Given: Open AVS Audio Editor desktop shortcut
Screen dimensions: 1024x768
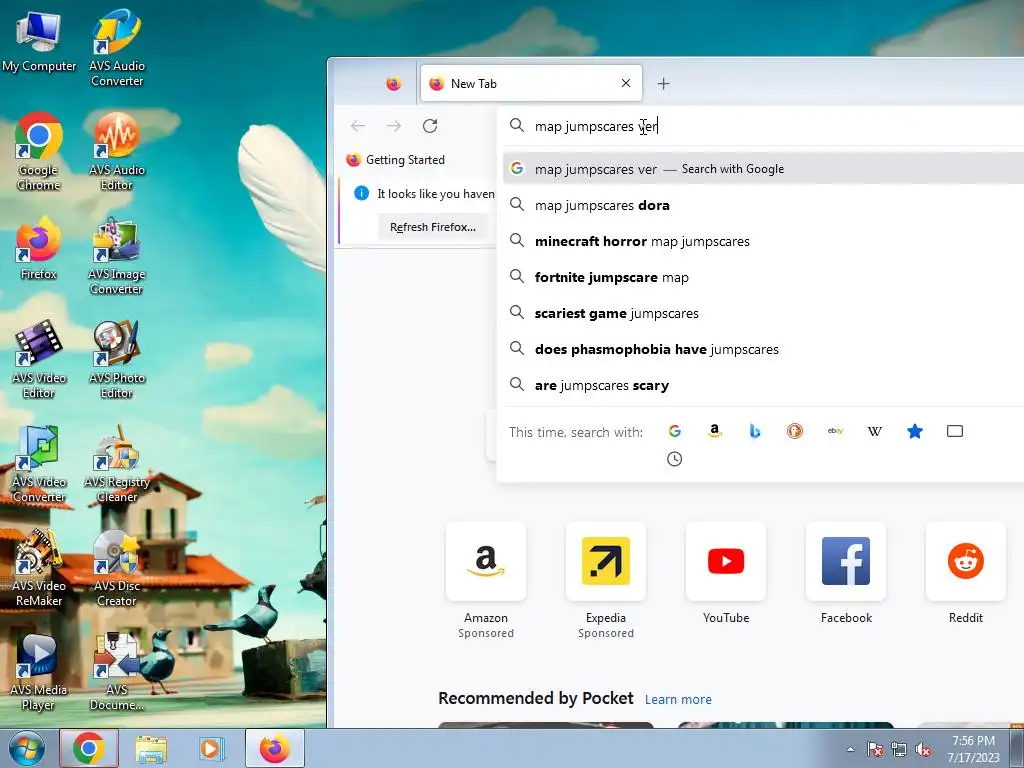Looking at the screenshot, I should coord(117,152).
